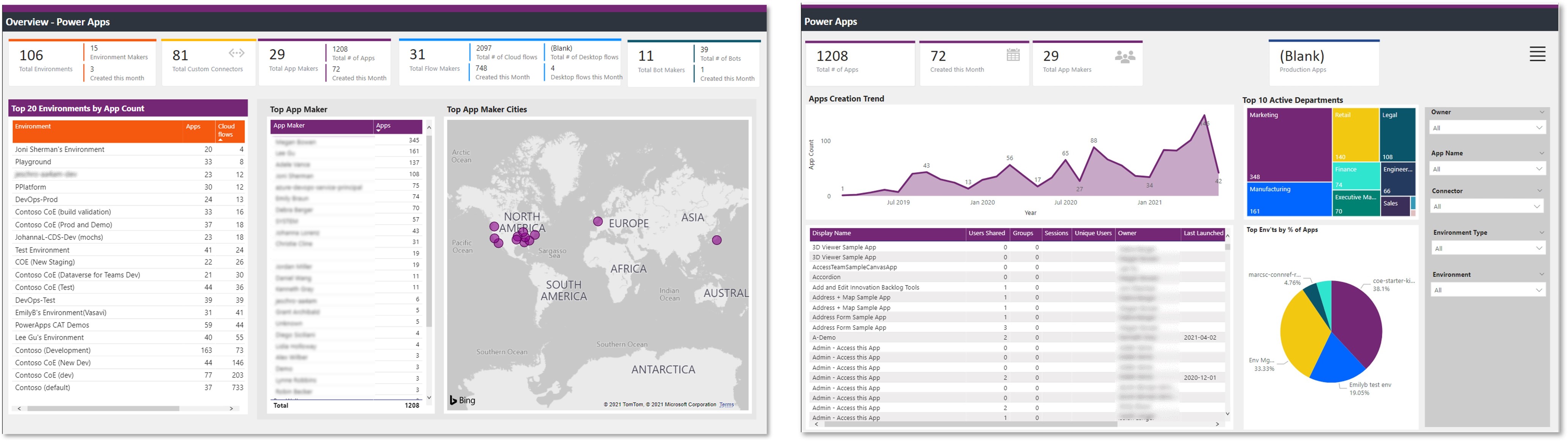The width and height of the screenshot is (1568, 441).
Task: Sort by the Users Shared column header
Action: click(x=987, y=233)
